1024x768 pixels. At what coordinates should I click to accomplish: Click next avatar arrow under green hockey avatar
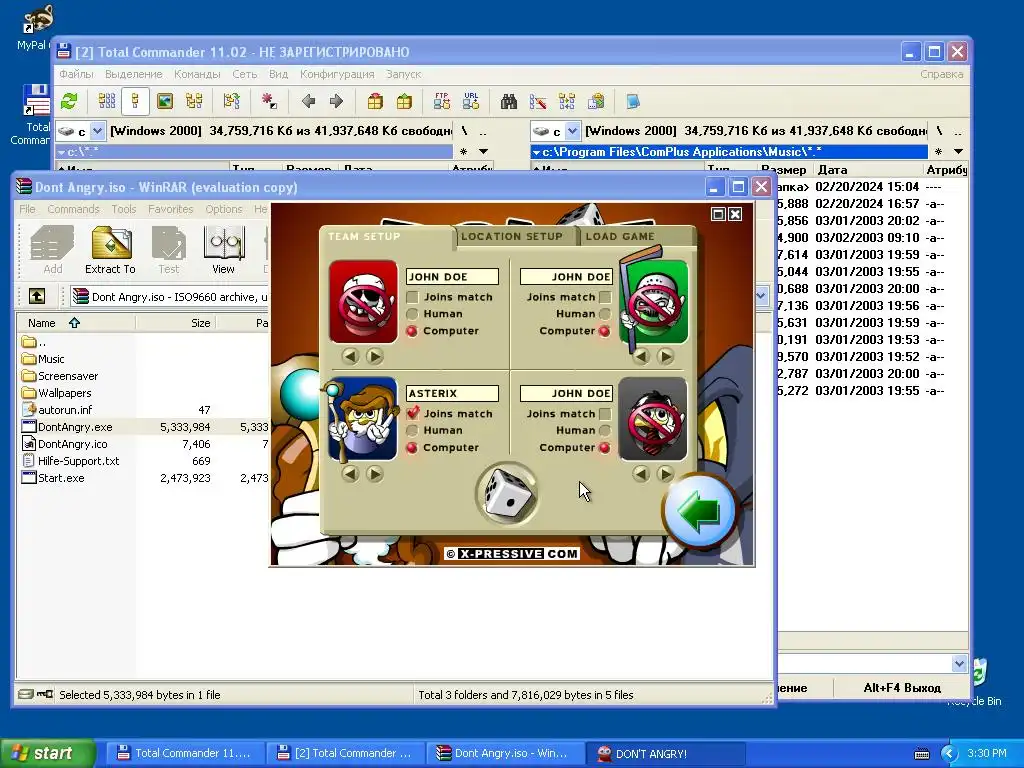pyautogui.click(x=665, y=356)
